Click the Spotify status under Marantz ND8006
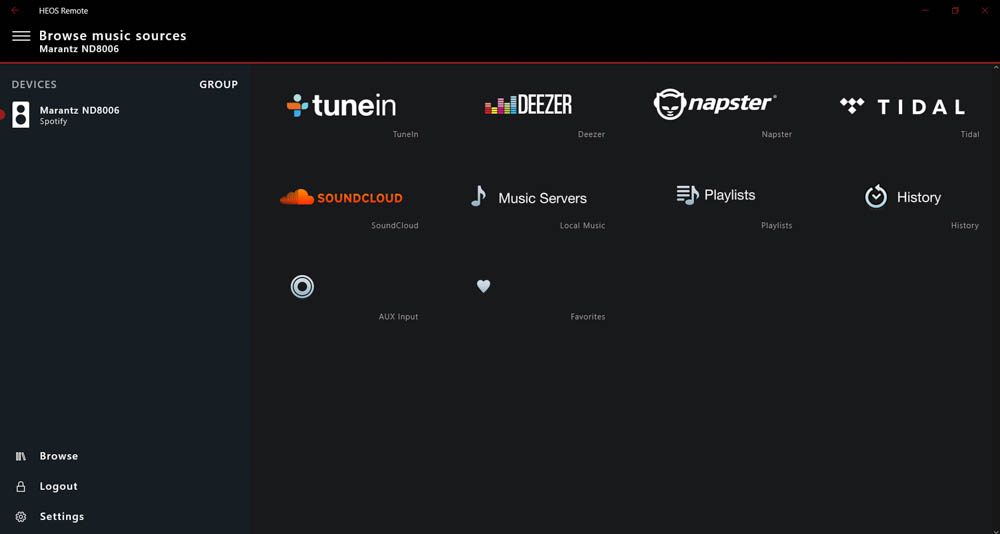 click(x=53, y=121)
